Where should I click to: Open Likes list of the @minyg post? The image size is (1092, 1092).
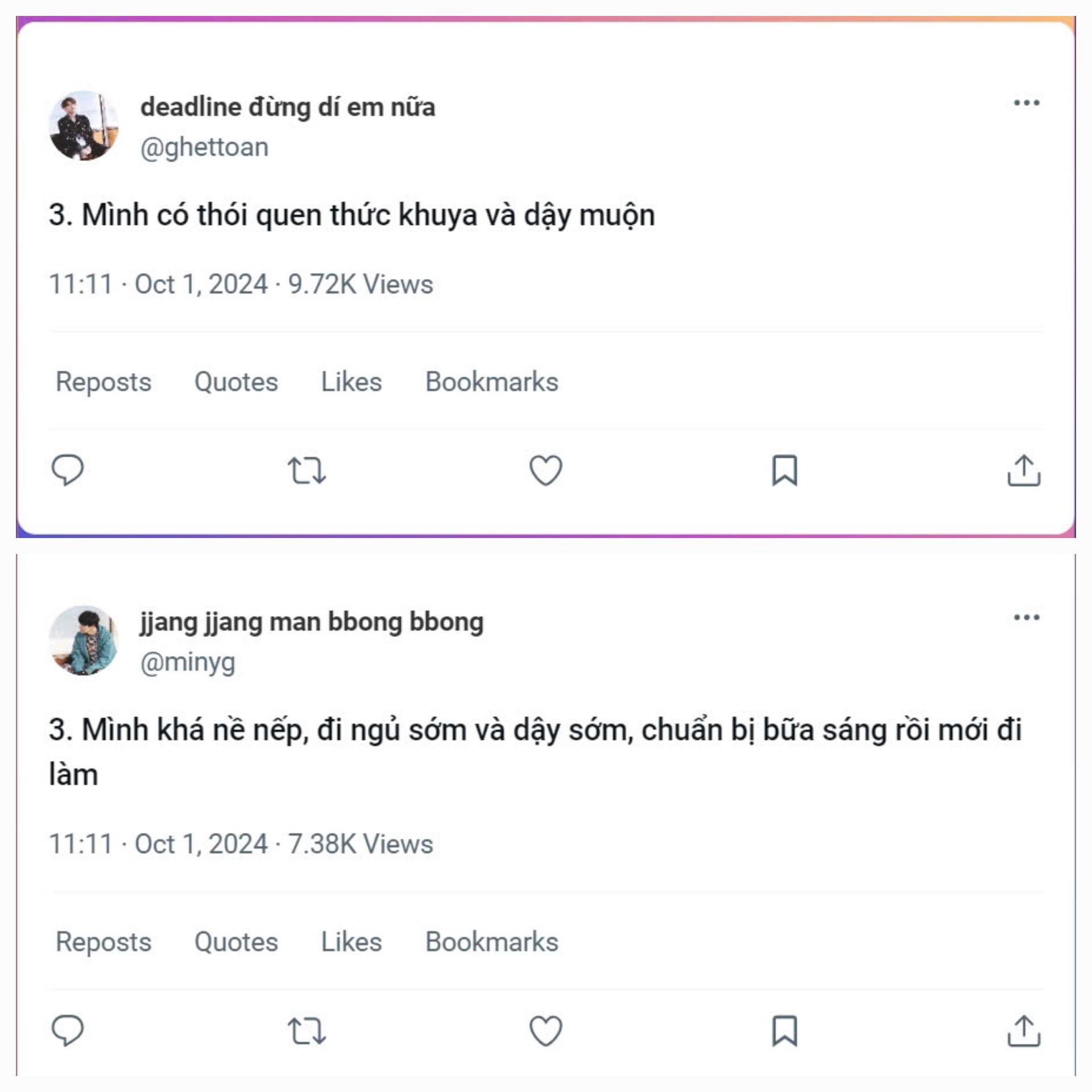click(351, 942)
